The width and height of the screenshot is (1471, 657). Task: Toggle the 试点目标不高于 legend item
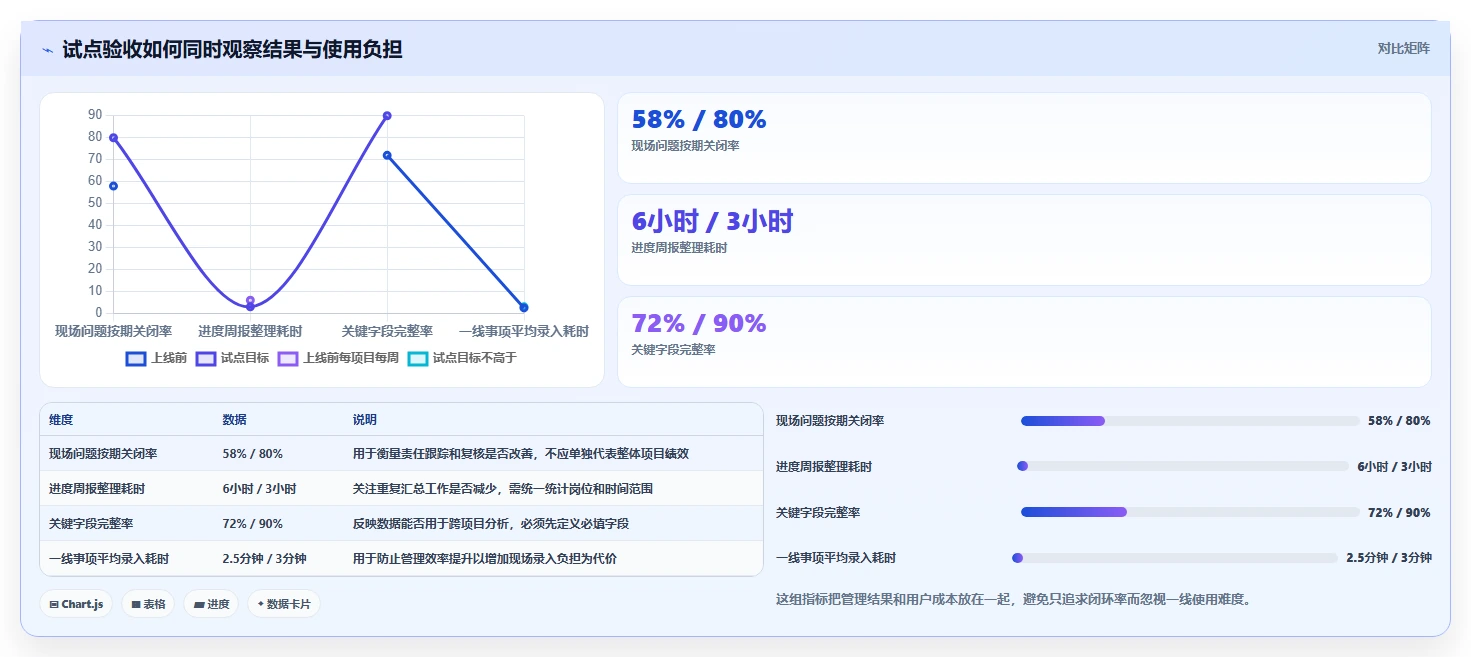(x=463, y=358)
